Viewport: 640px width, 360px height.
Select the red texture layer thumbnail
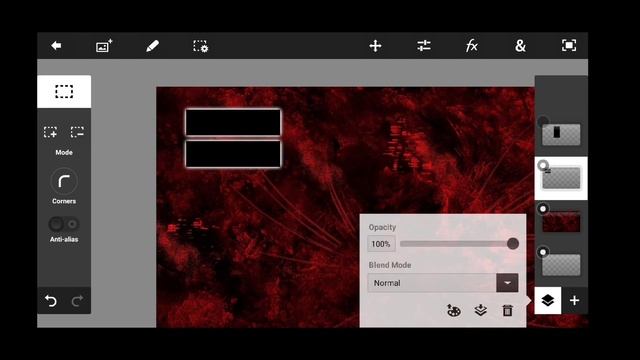click(x=561, y=222)
